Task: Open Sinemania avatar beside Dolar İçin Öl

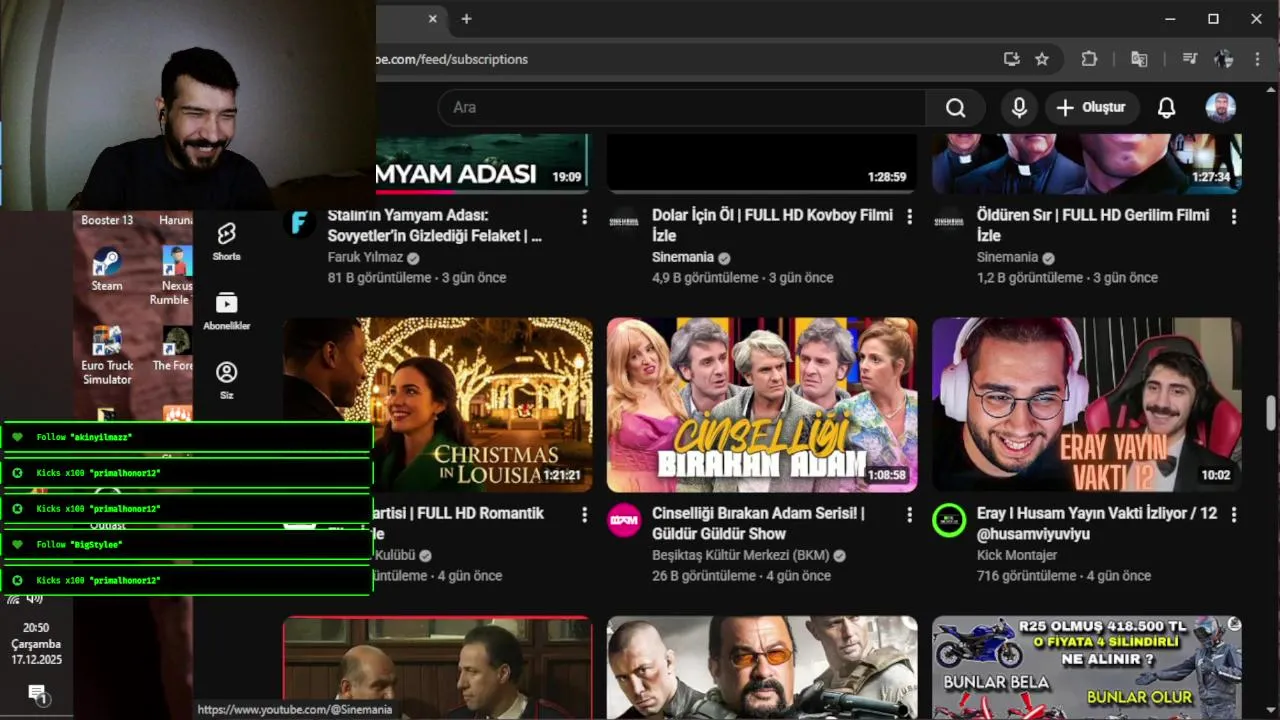Action: (x=624, y=222)
